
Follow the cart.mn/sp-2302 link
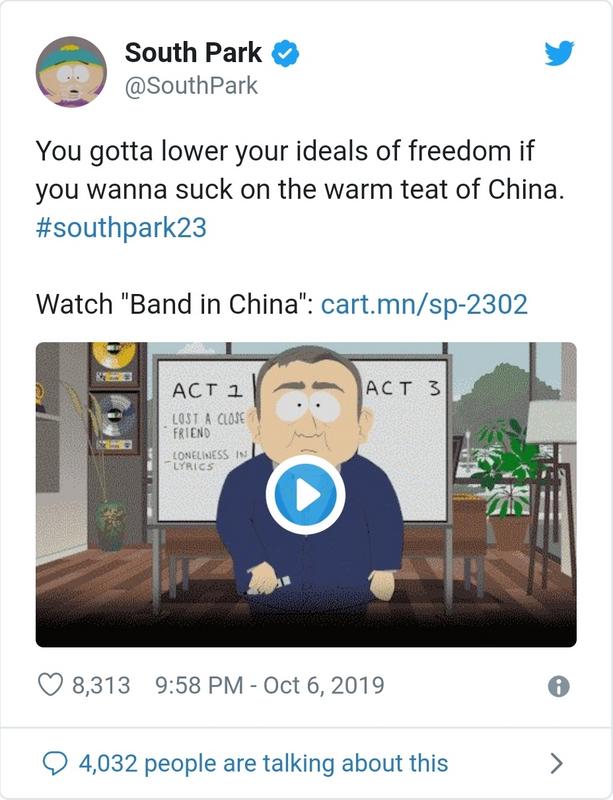click(x=424, y=304)
